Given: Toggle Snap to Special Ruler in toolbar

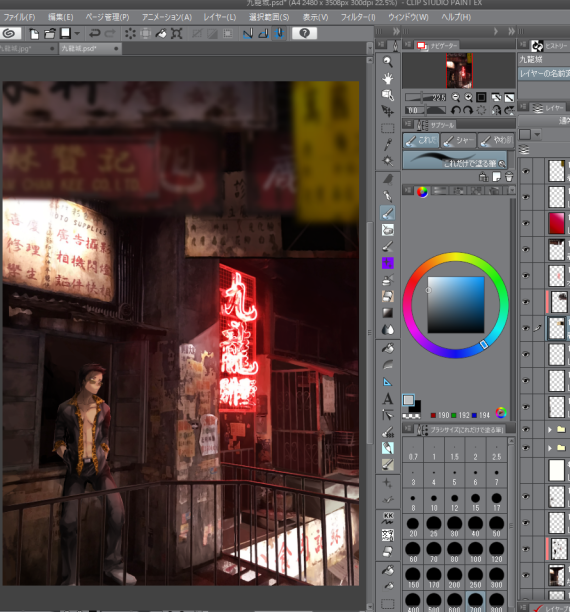Looking at the screenshot, I should 264,34.
